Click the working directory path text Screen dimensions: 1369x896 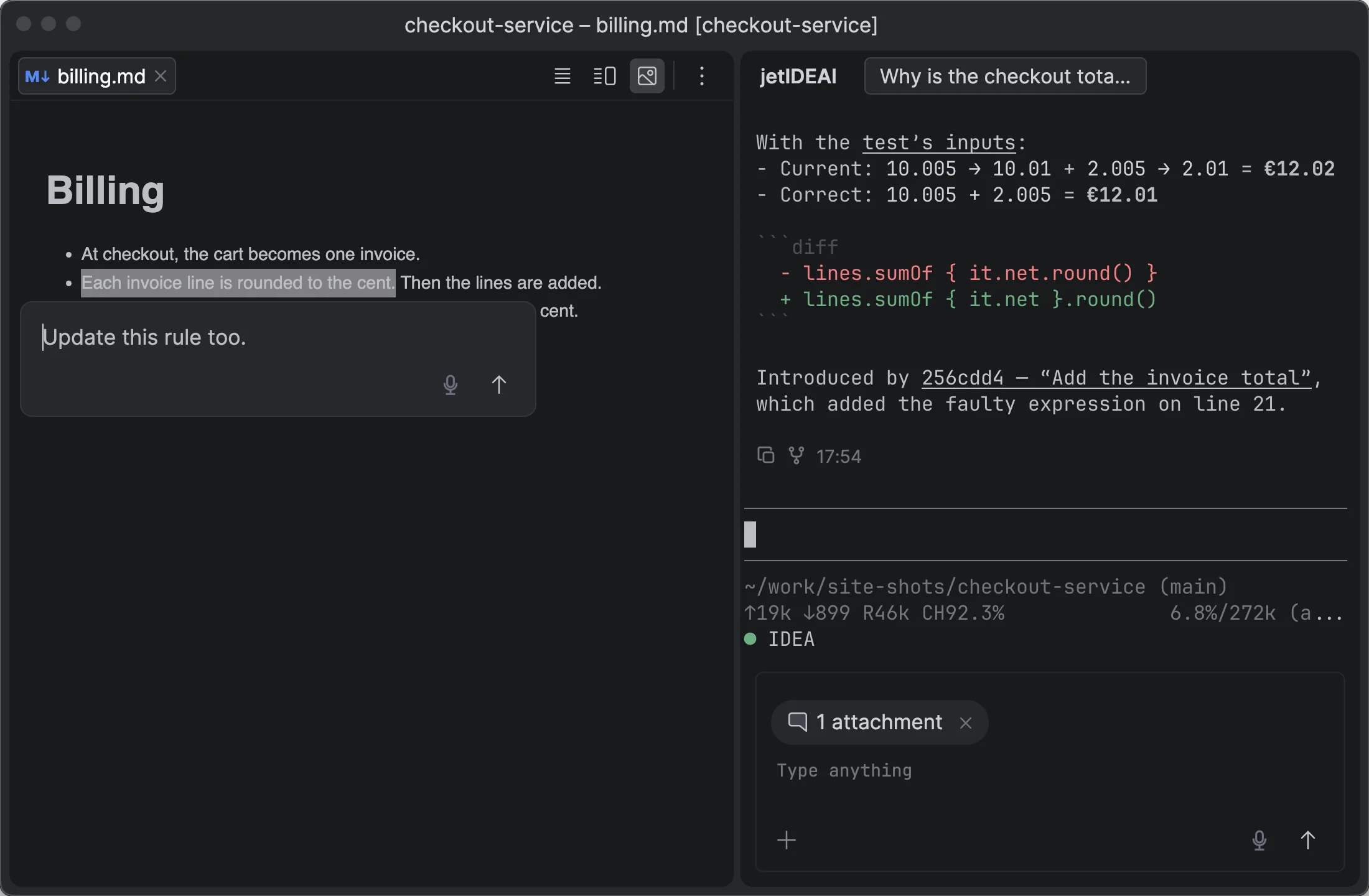pyautogui.click(x=986, y=587)
